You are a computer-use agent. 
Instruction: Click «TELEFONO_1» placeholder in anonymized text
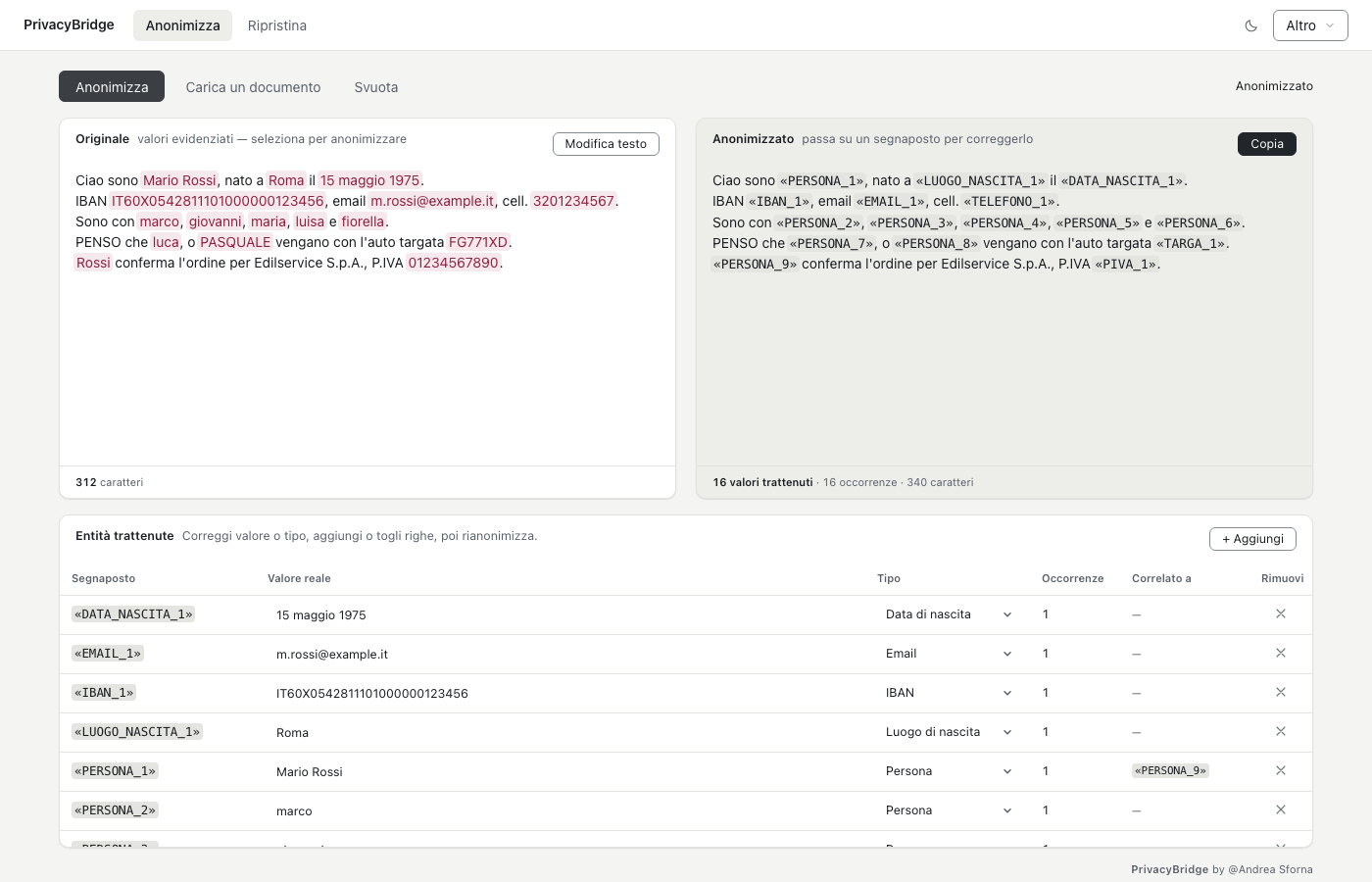[1009, 201]
